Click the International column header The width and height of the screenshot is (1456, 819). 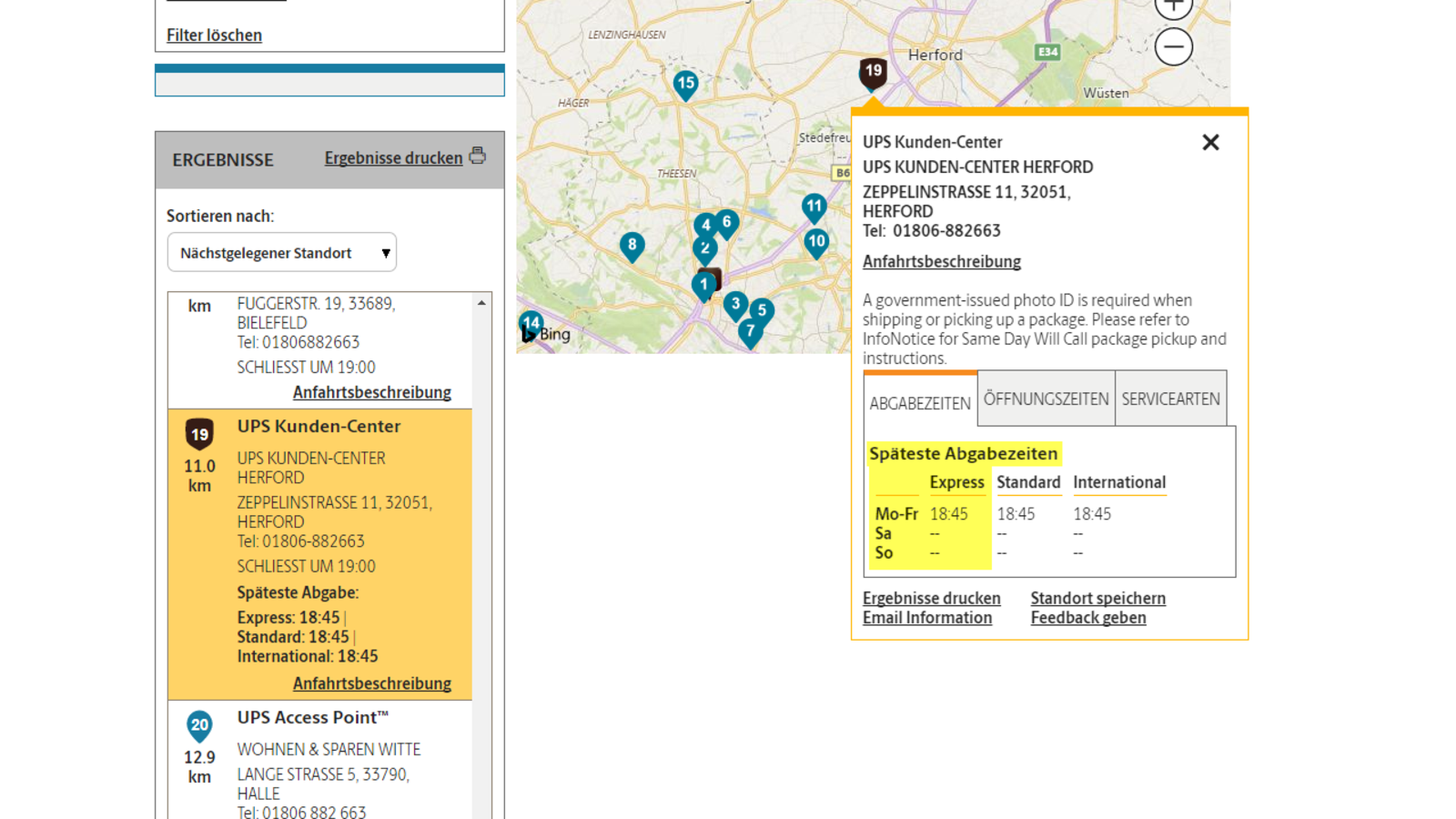(x=1119, y=482)
